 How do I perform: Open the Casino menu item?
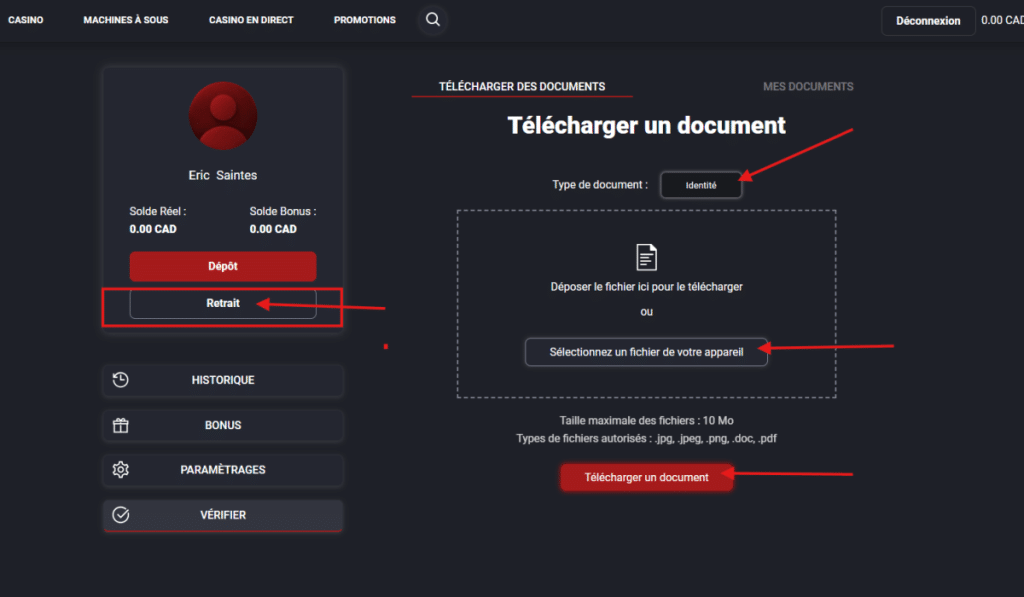pos(26,20)
